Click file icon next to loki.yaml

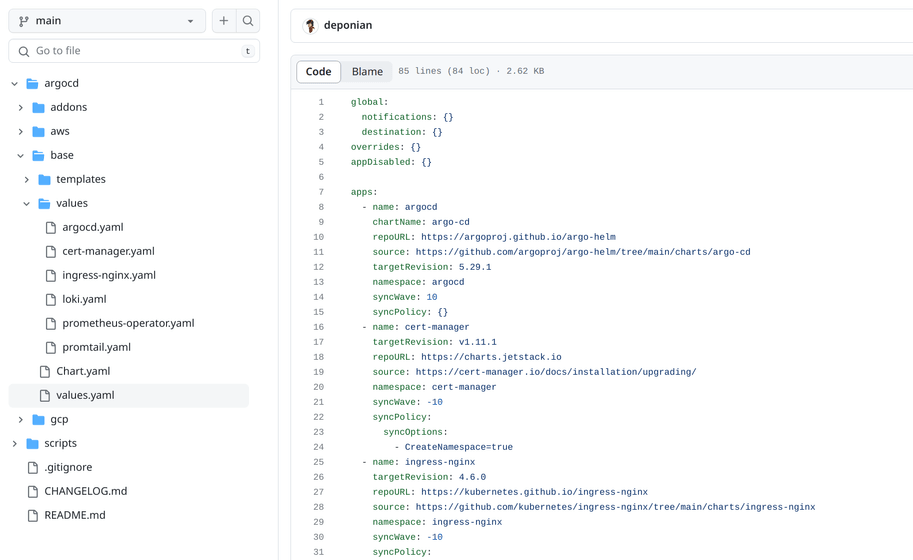[51, 300]
